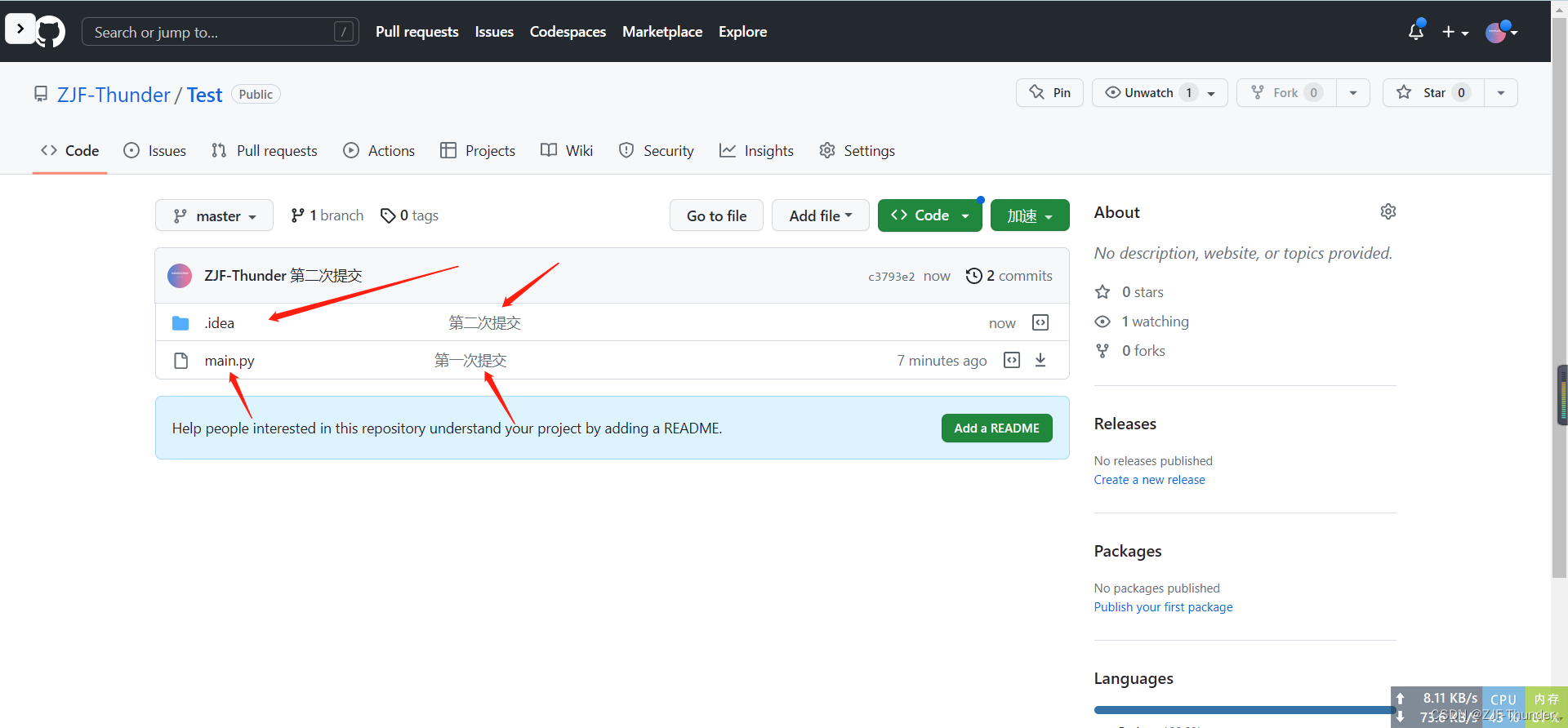Screen dimensions: 1568x728
Task: Open the 1 watching link
Action: [x=1142, y=322]
